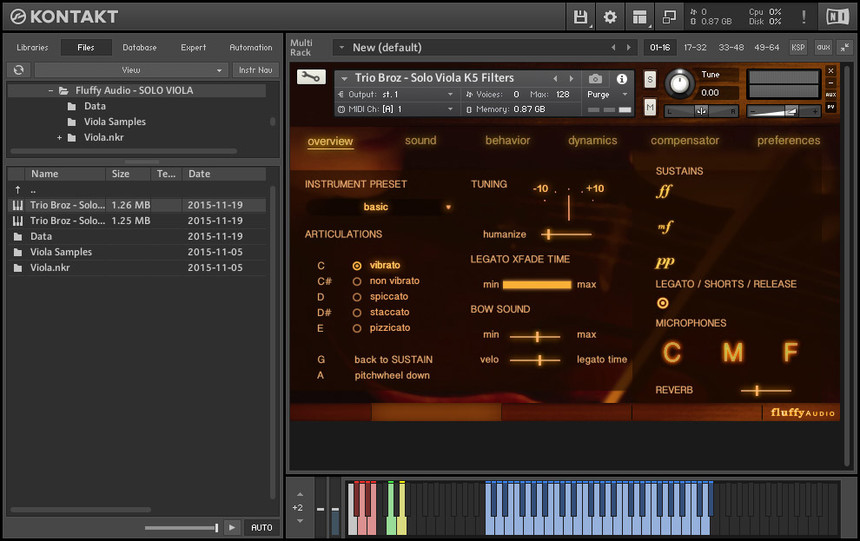860x541 pixels.
Task: Open the preferences page
Action: 789,140
